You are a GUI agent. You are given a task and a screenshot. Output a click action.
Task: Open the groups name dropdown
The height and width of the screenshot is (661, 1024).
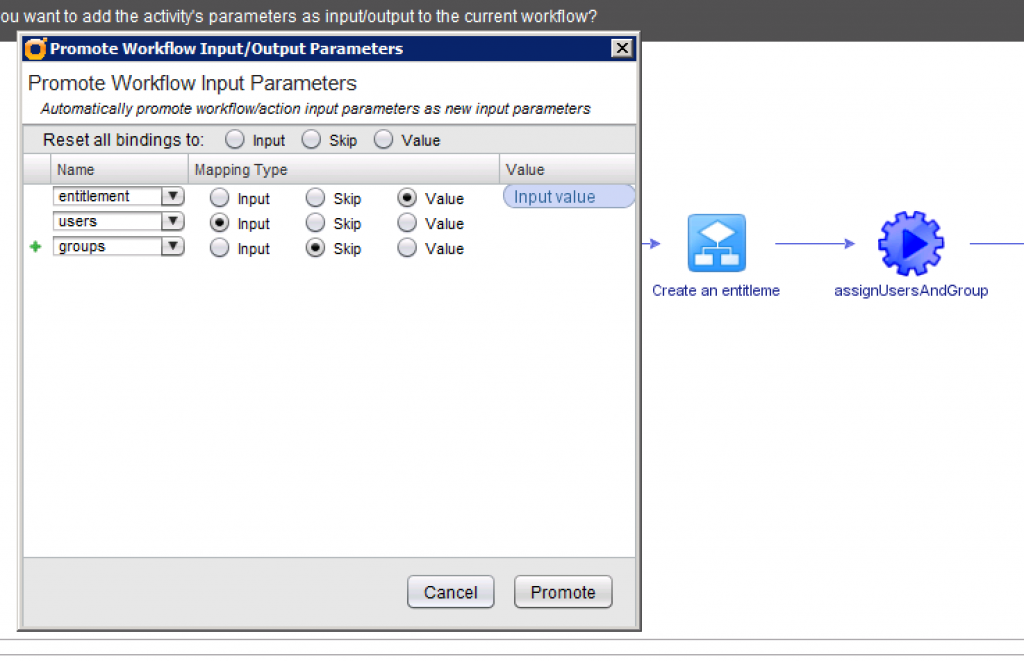click(172, 247)
